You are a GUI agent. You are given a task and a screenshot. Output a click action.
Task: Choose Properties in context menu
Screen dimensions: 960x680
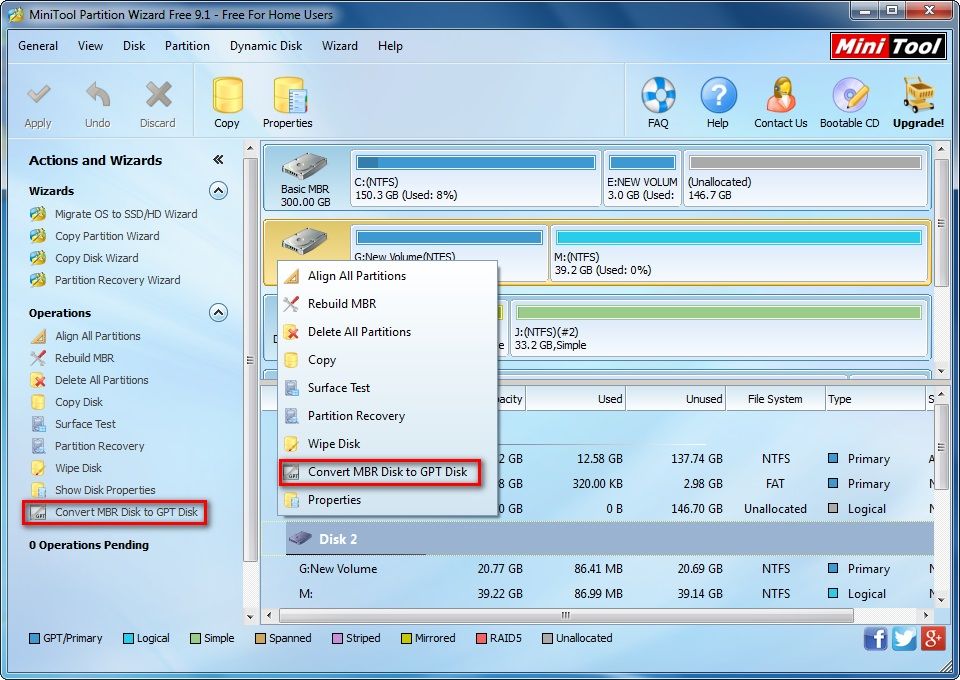[x=388, y=500]
